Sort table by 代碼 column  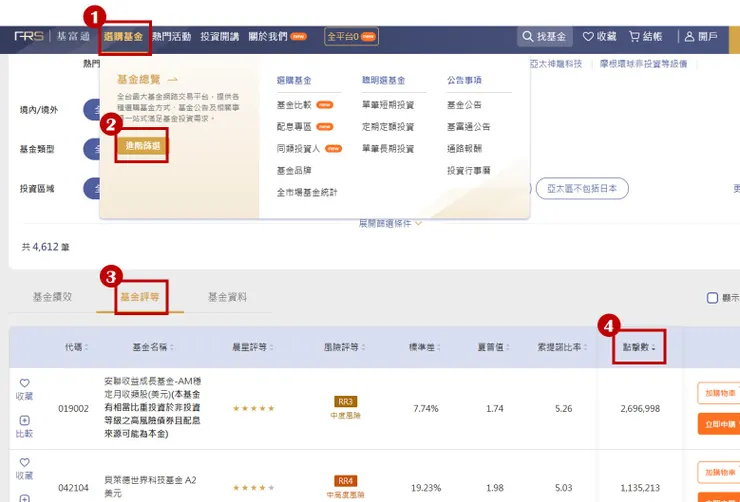[x=76, y=347]
